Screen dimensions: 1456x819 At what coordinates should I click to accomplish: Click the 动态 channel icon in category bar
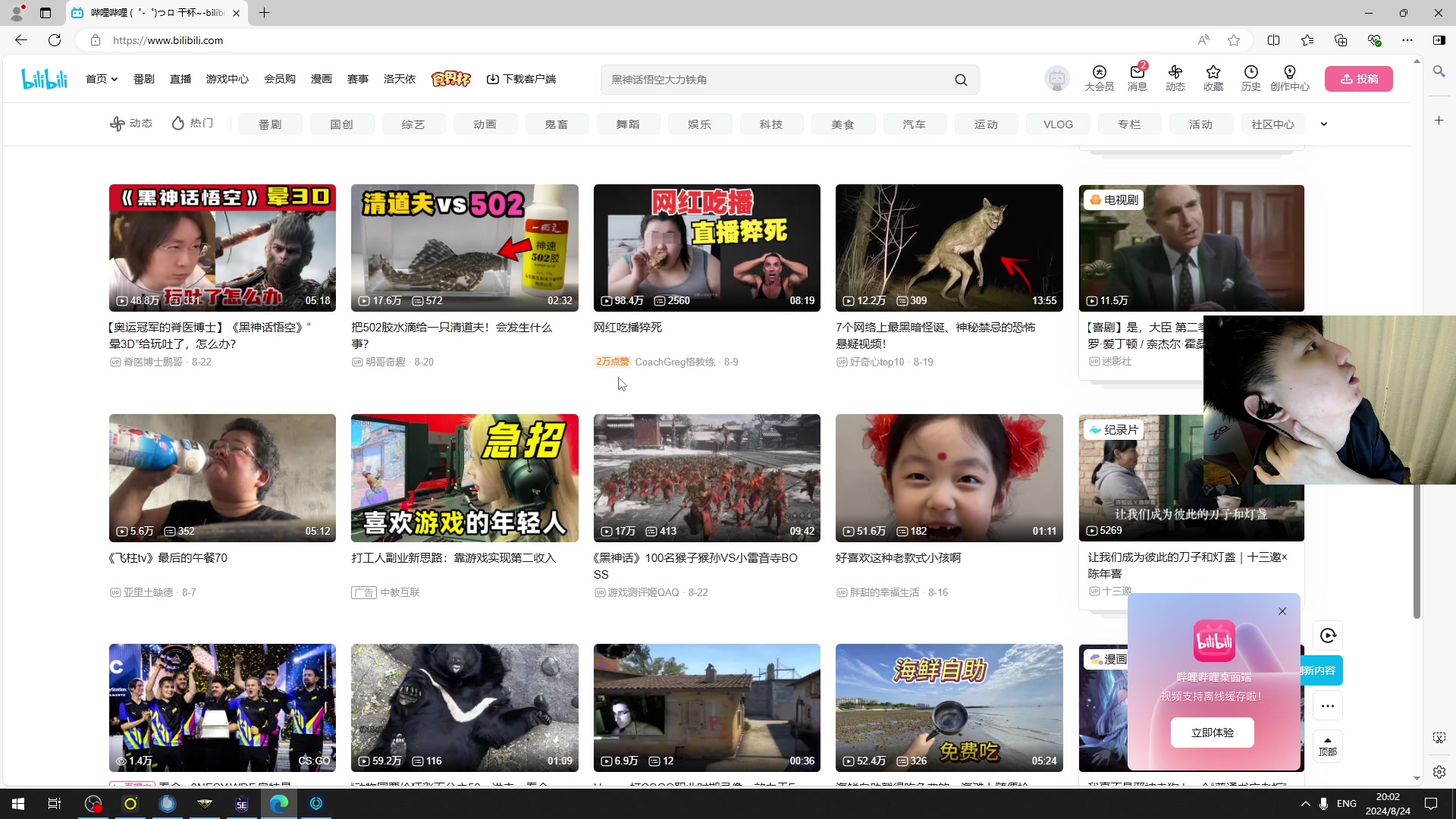[131, 124]
